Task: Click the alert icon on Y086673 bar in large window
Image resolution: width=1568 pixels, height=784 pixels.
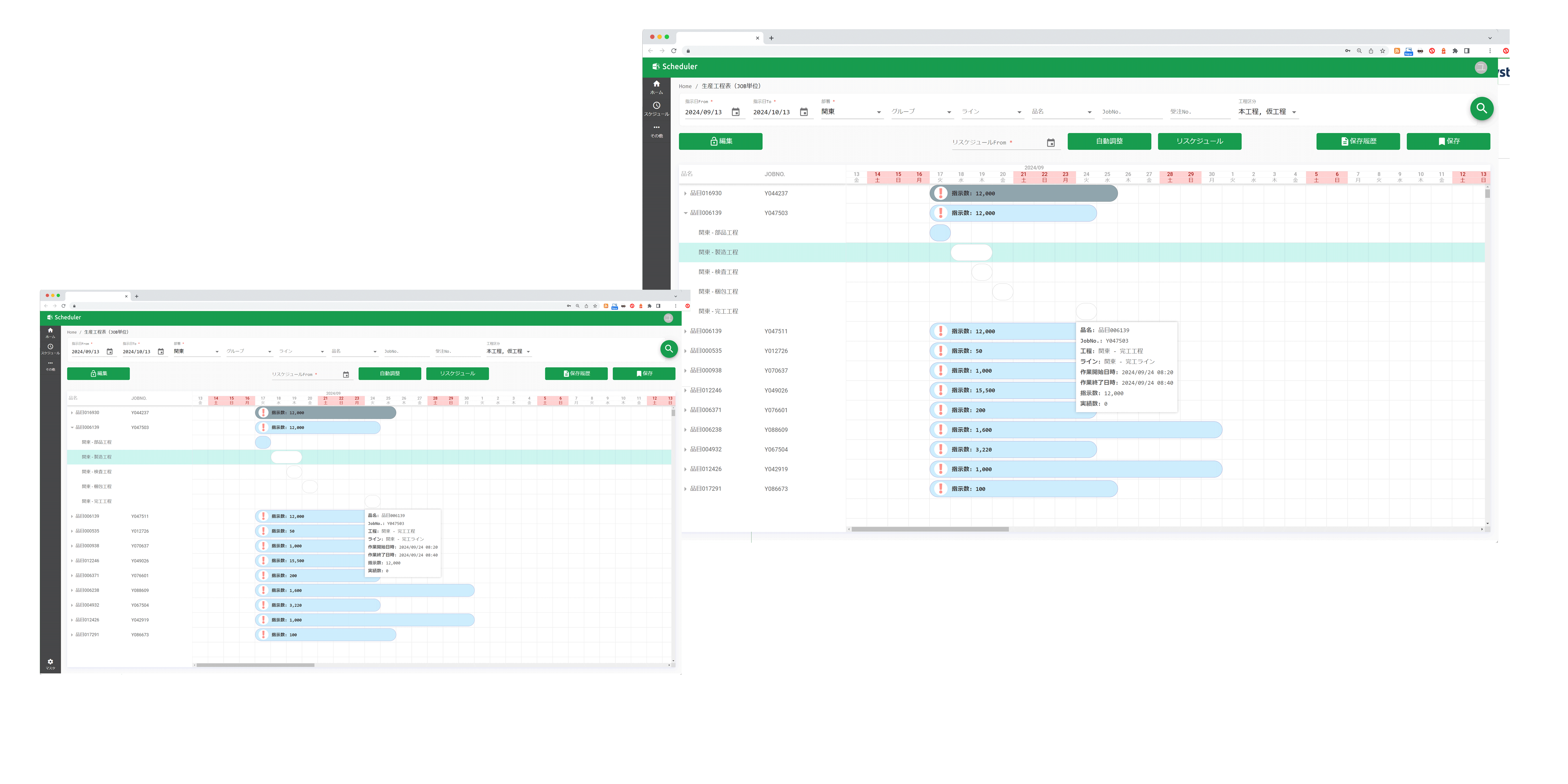Action: coord(941,489)
